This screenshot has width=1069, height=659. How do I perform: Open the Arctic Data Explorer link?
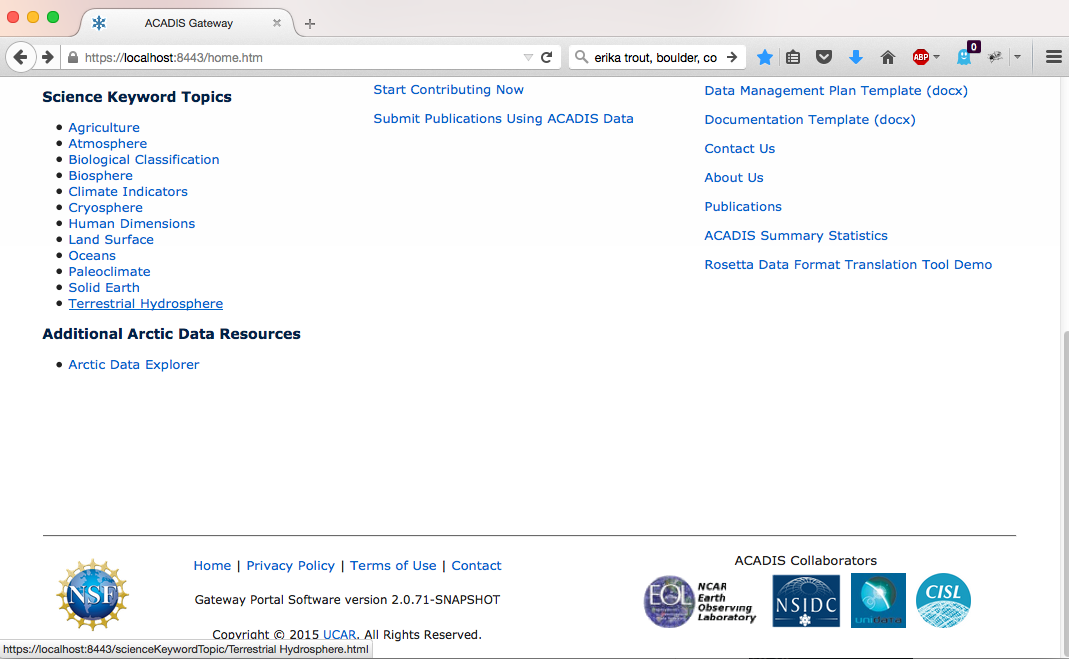133,365
